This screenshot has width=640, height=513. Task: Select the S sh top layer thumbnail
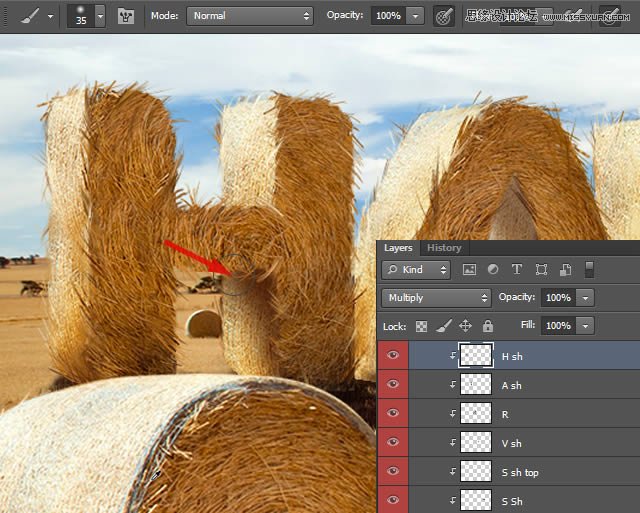point(476,471)
